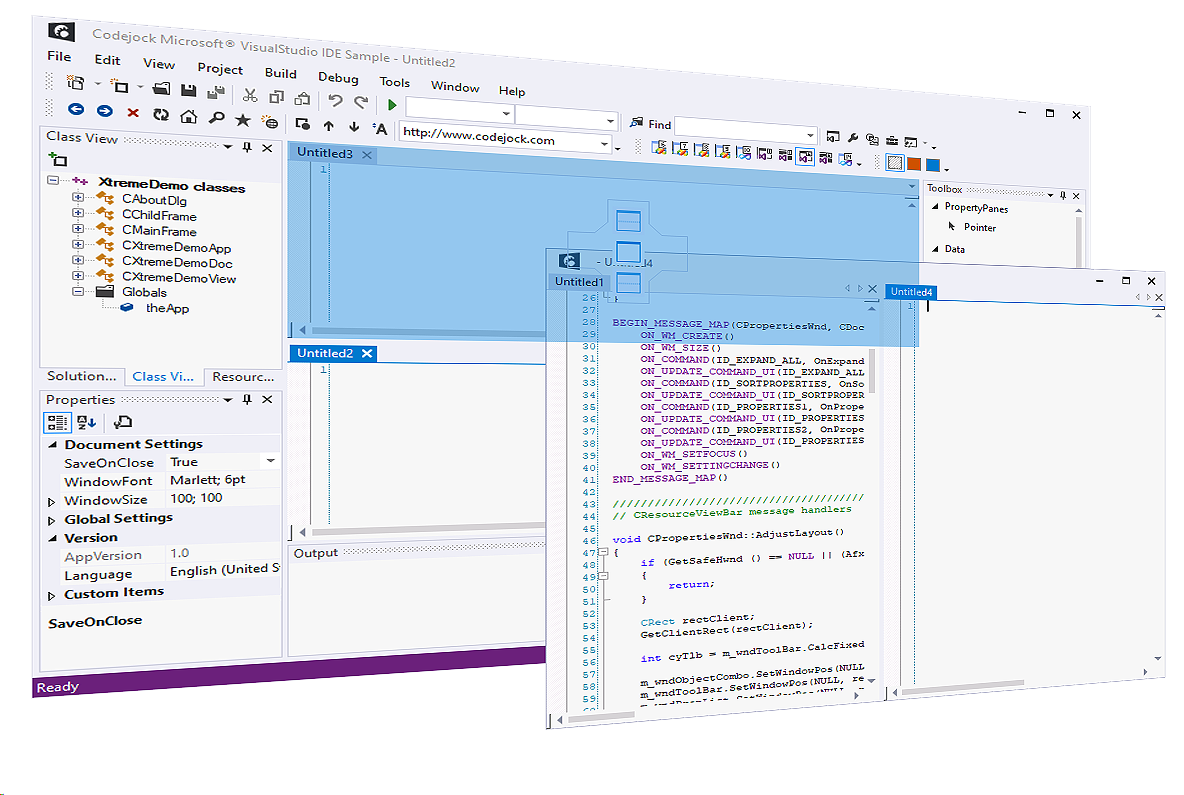Switch to the Untitled2 document tab
1184x795 pixels.
pos(325,353)
